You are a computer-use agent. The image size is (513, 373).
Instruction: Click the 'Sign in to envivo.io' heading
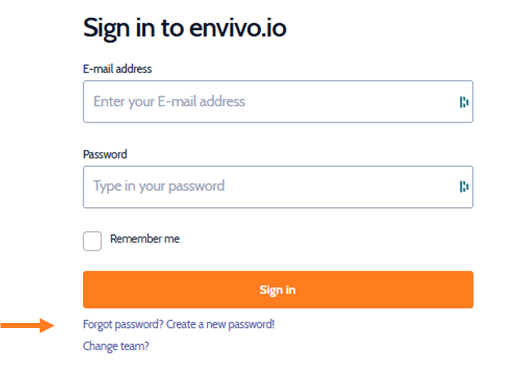point(185,29)
